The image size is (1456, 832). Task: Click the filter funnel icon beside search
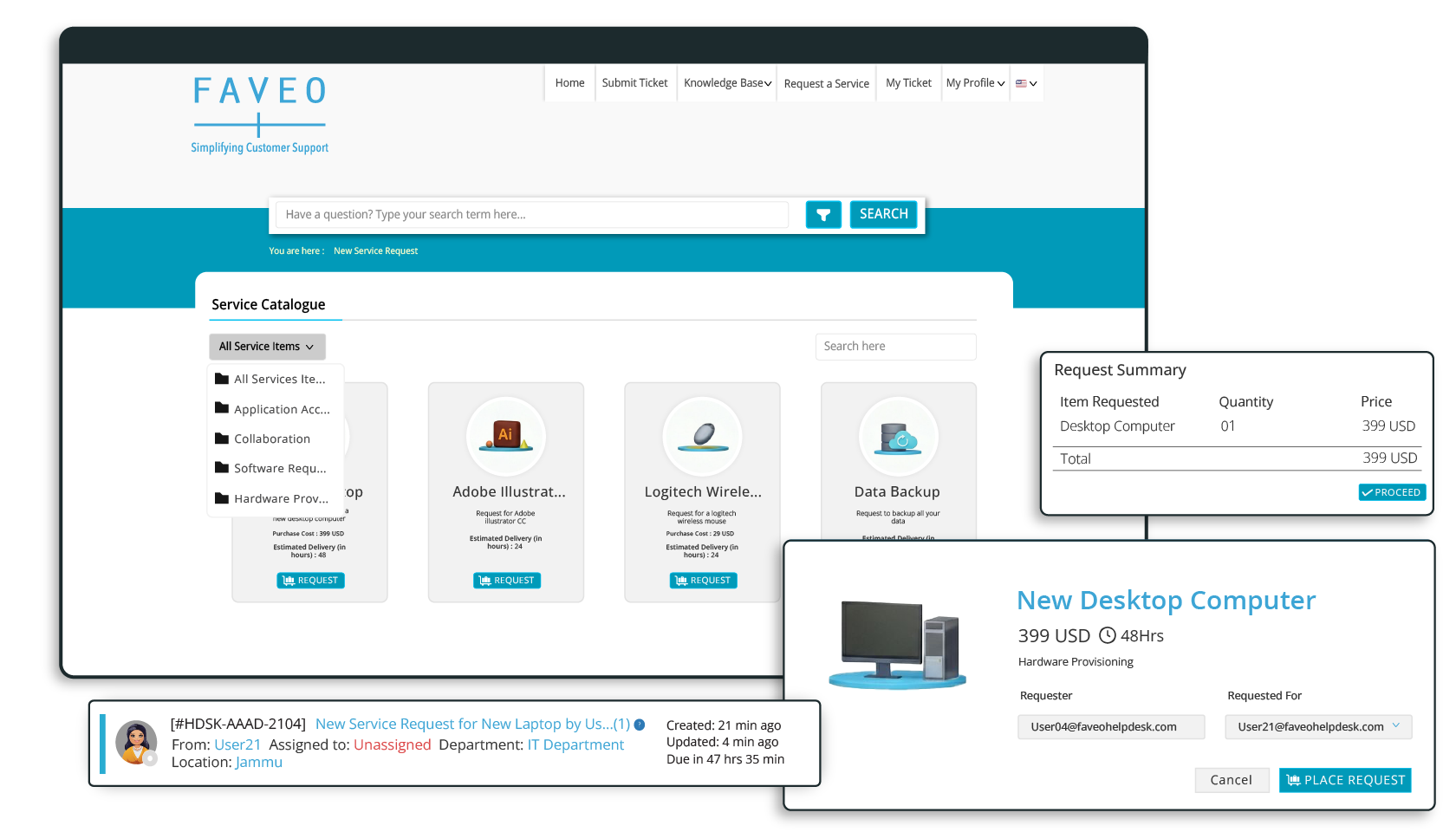[822, 214]
